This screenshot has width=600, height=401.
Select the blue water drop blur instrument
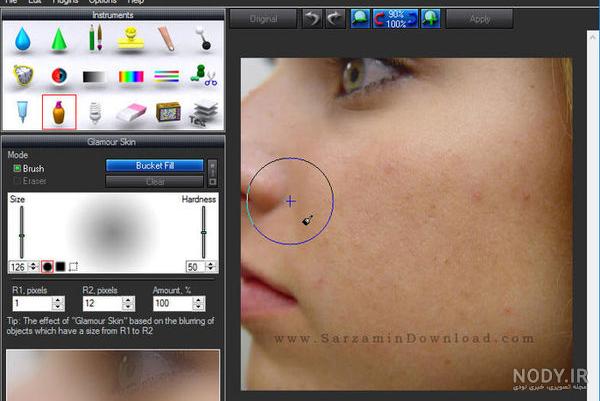pyautogui.click(x=23, y=39)
